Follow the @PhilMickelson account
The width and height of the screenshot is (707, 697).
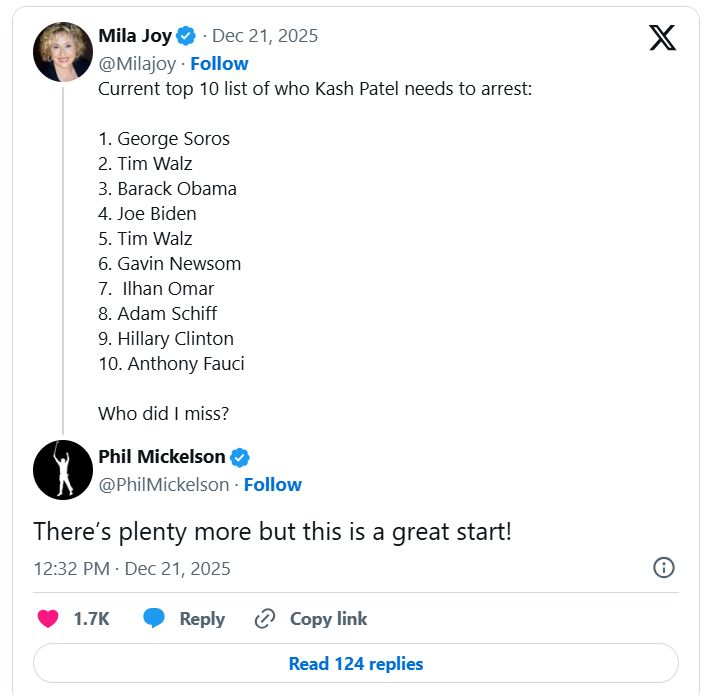coord(272,484)
